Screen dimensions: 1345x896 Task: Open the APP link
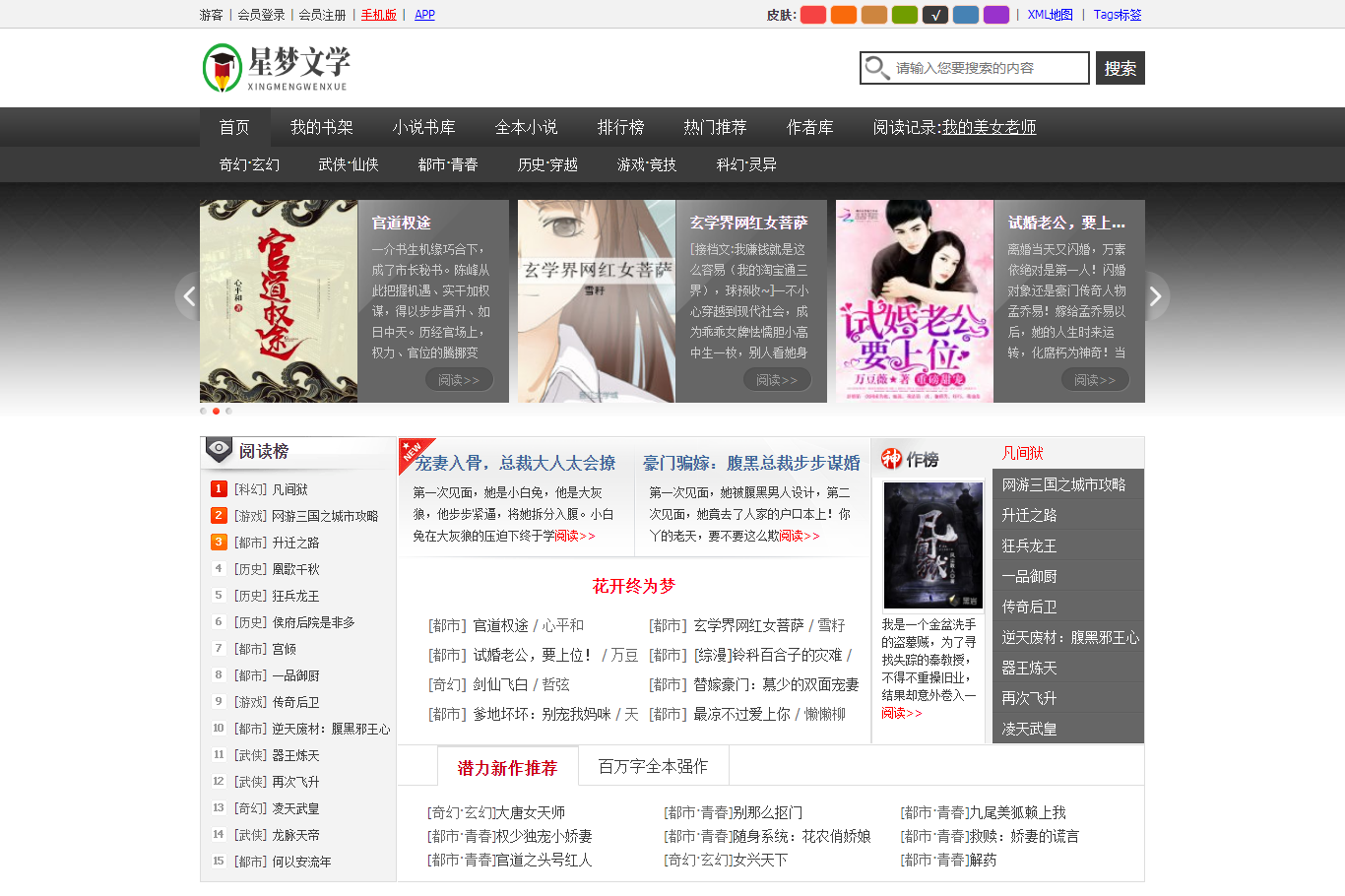[x=424, y=15]
